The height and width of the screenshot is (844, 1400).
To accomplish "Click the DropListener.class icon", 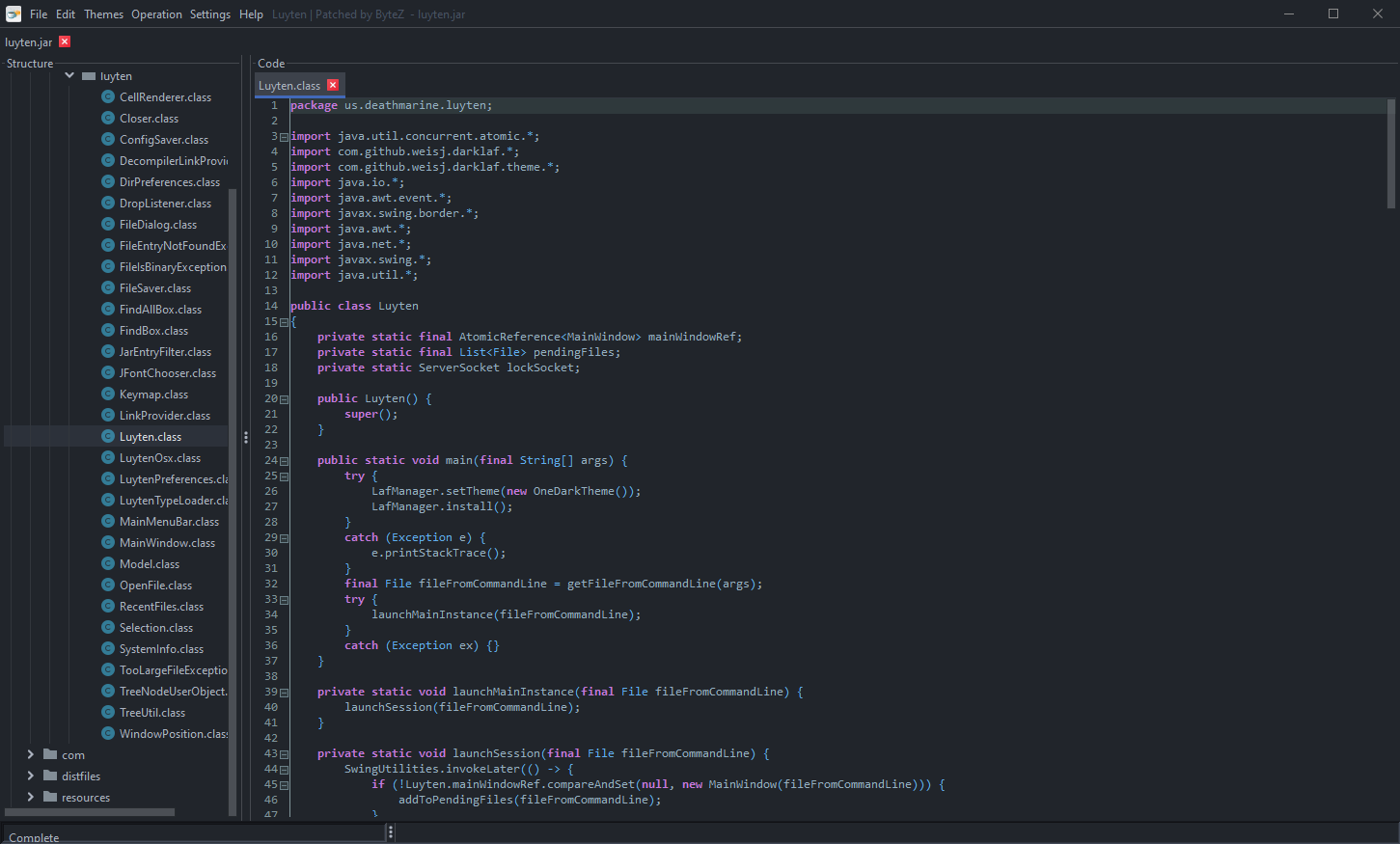I will pyautogui.click(x=108, y=203).
